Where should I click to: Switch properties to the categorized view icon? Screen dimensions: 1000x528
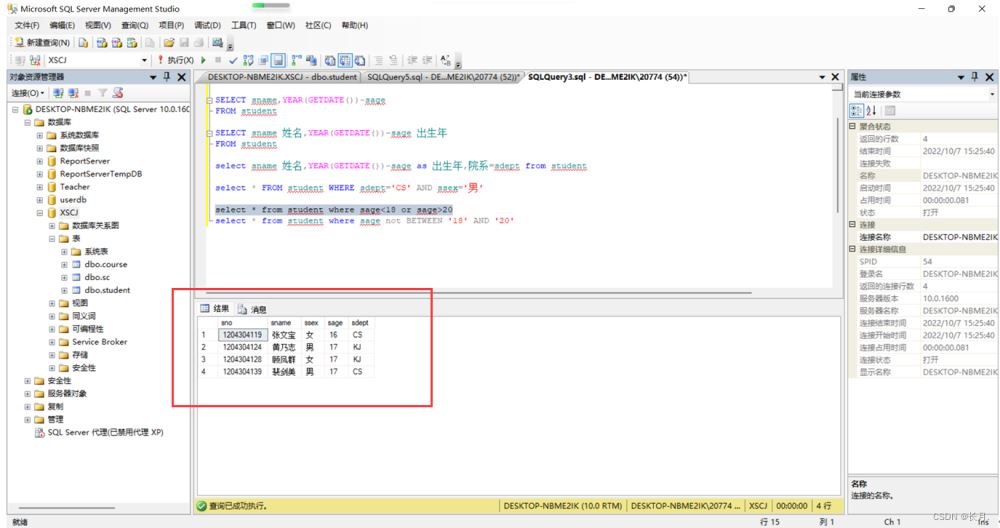coord(857,110)
